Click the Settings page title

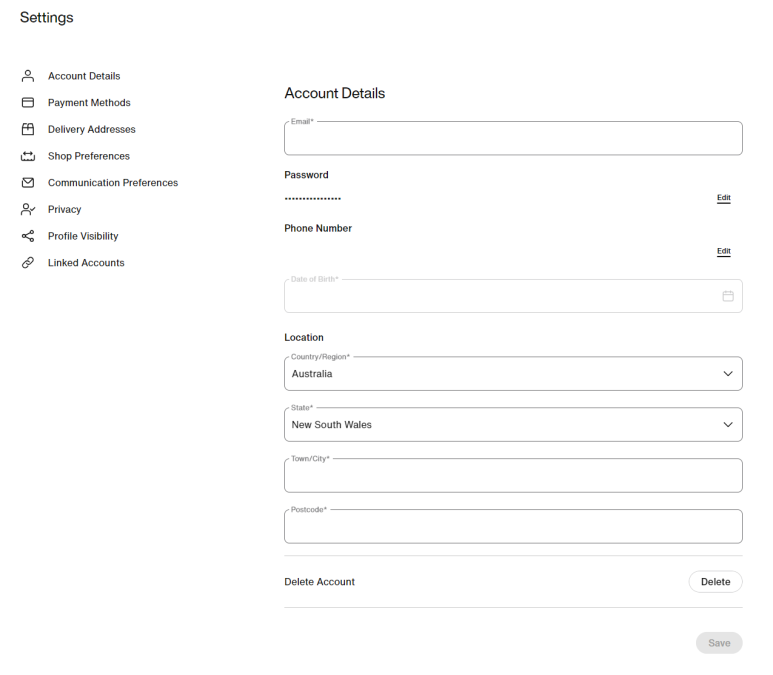click(x=46, y=17)
